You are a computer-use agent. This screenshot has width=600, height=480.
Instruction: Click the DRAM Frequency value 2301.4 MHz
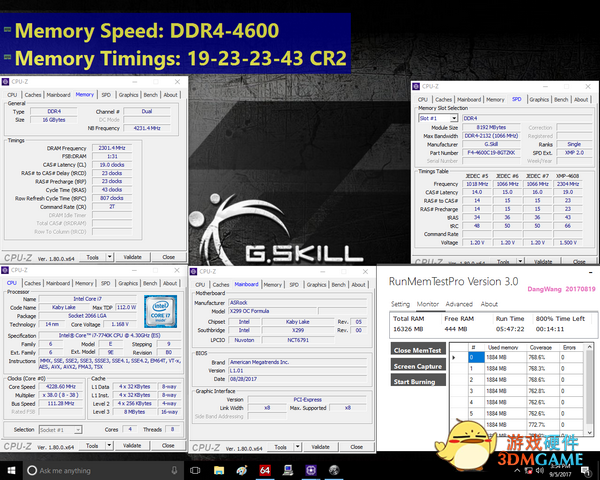(x=112, y=148)
